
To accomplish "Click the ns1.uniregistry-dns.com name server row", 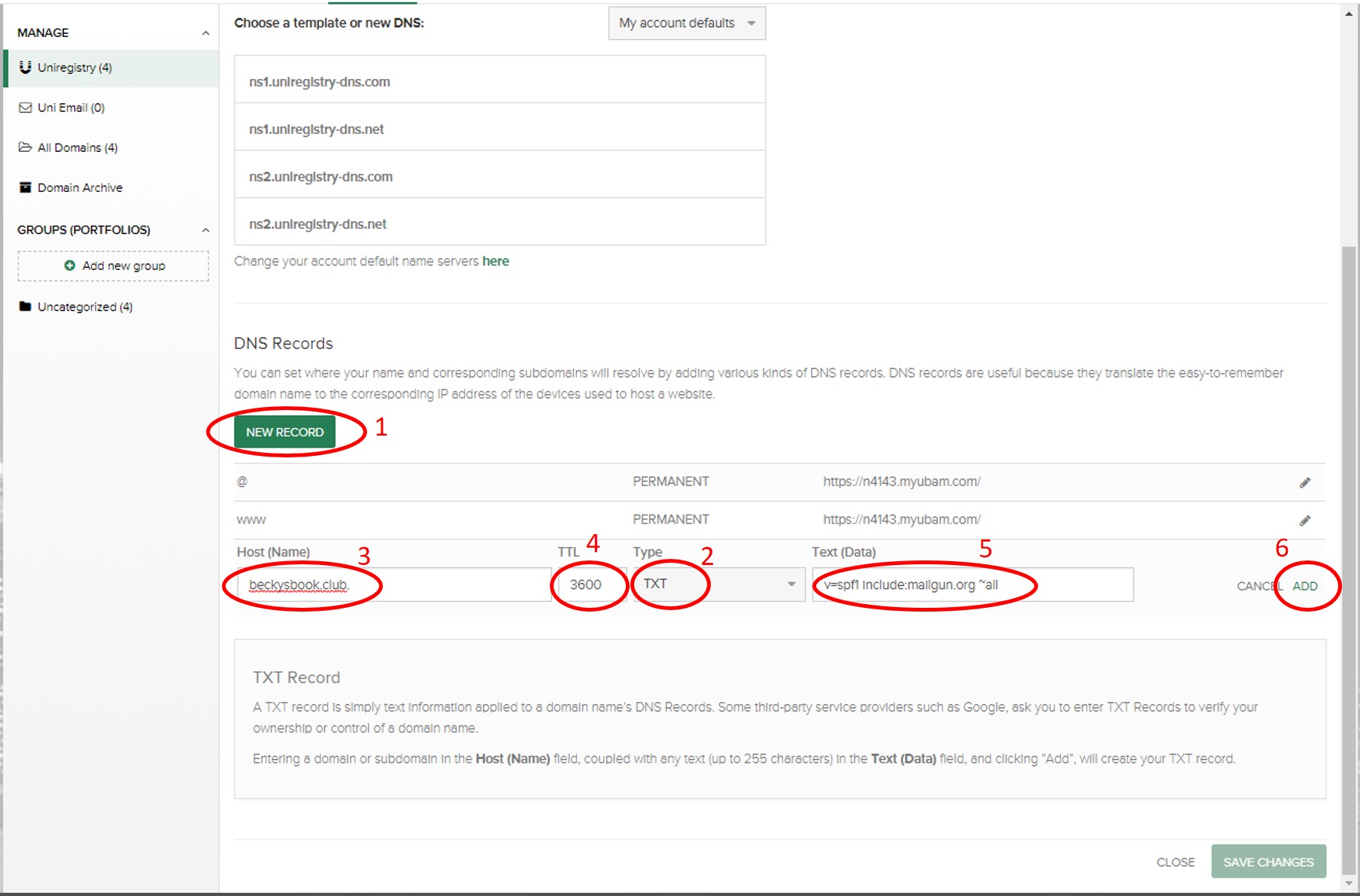I will pyautogui.click(x=499, y=80).
